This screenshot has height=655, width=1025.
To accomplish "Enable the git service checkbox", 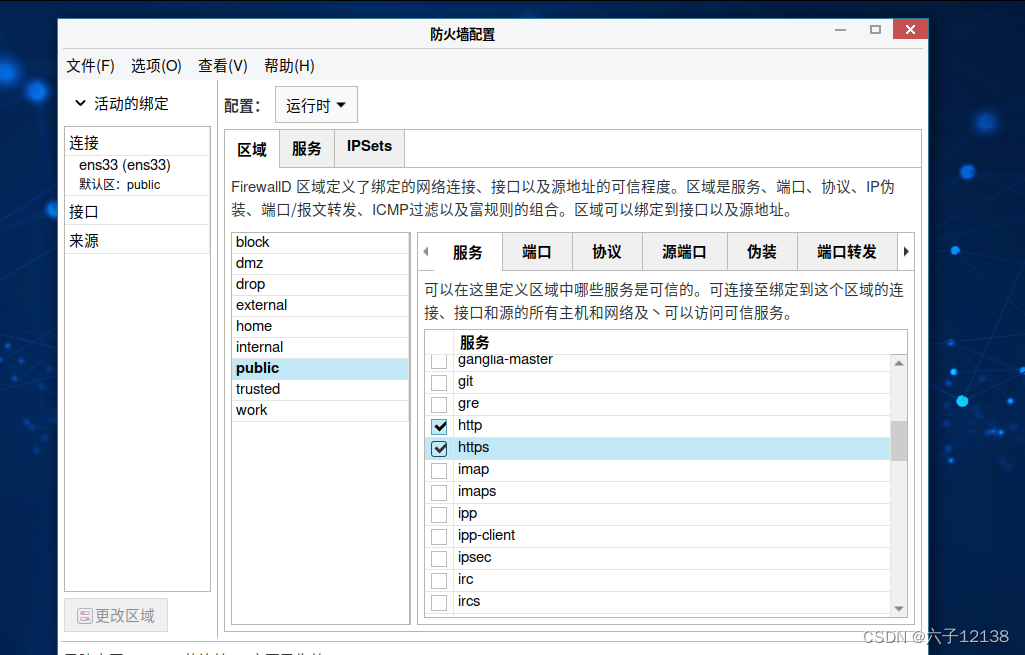I will (x=439, y=382).
